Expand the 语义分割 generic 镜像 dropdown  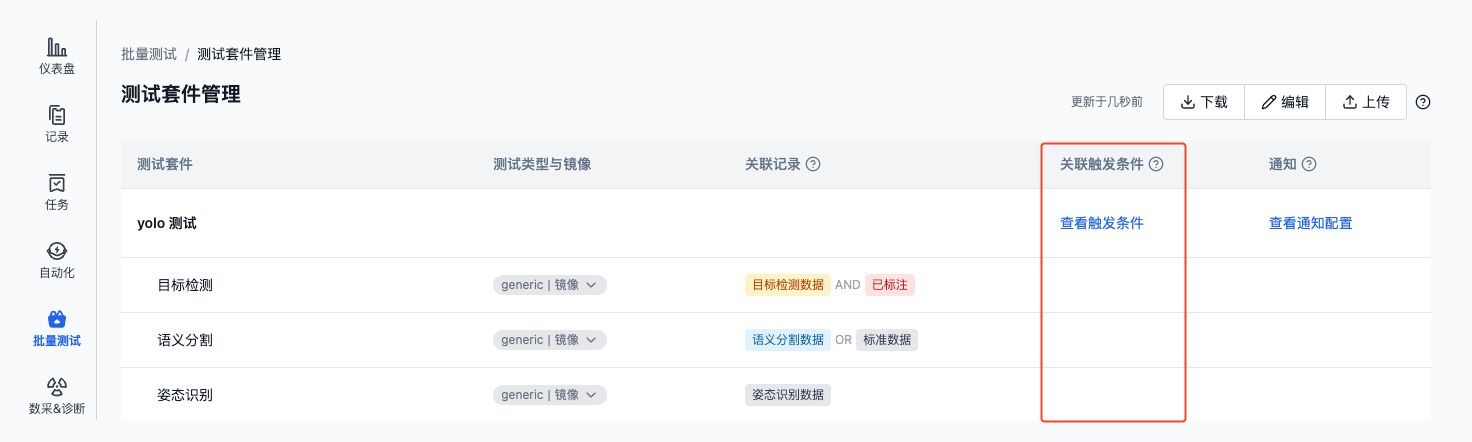click(550, 340)
